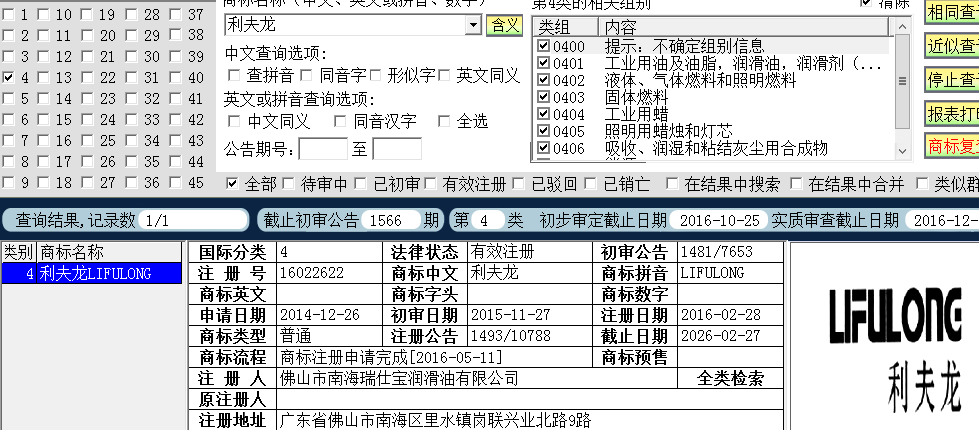Uncheck the 全部 status filter
The width and height of the screenshot is (979, 430).
[232, 183]
